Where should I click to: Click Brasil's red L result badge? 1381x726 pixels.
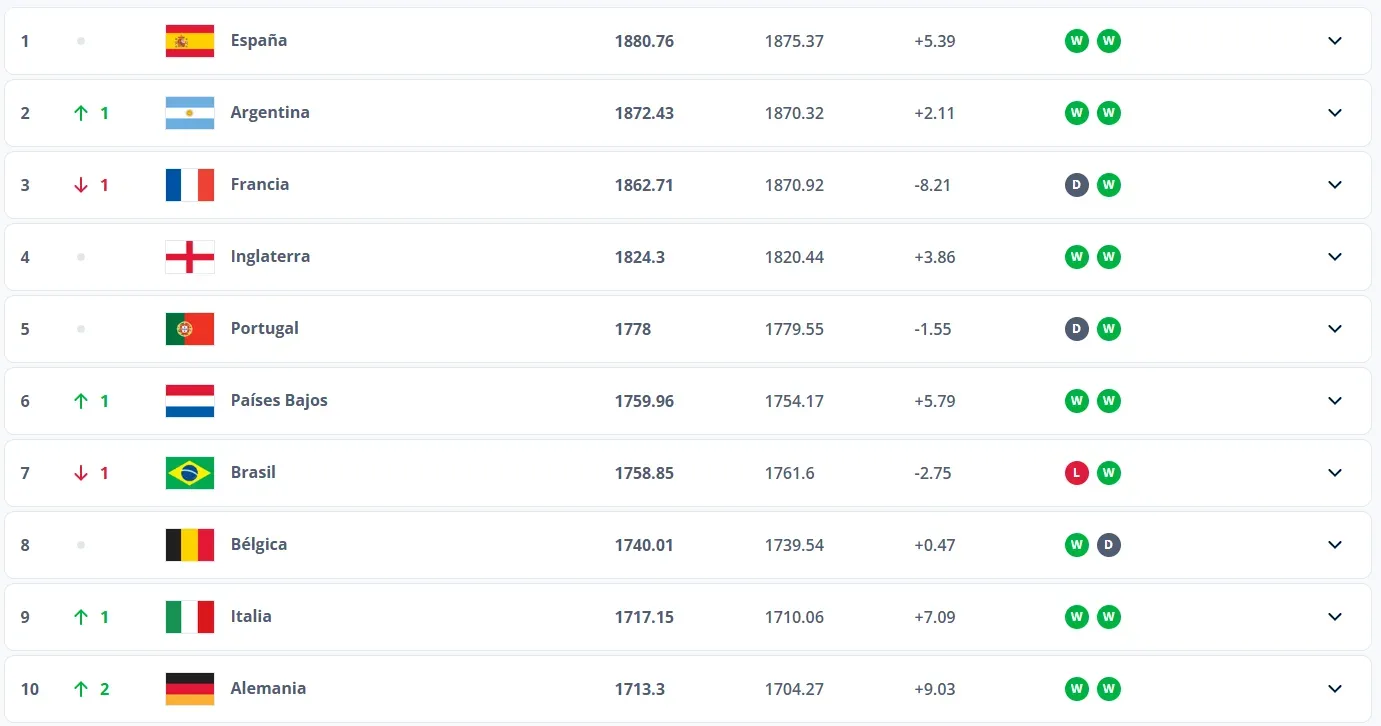click(x=1076, y=473)
